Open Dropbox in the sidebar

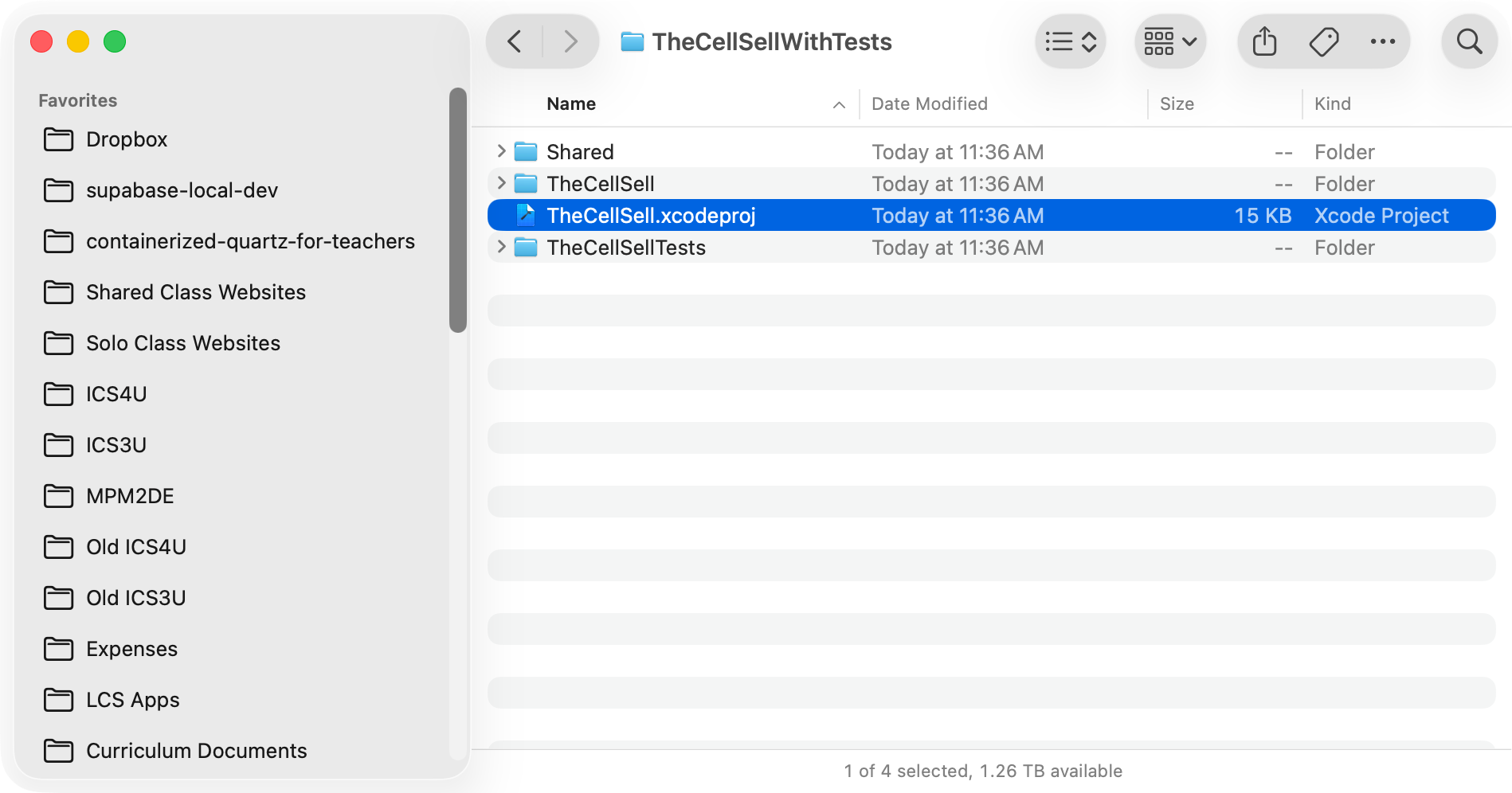click(126, 139)
